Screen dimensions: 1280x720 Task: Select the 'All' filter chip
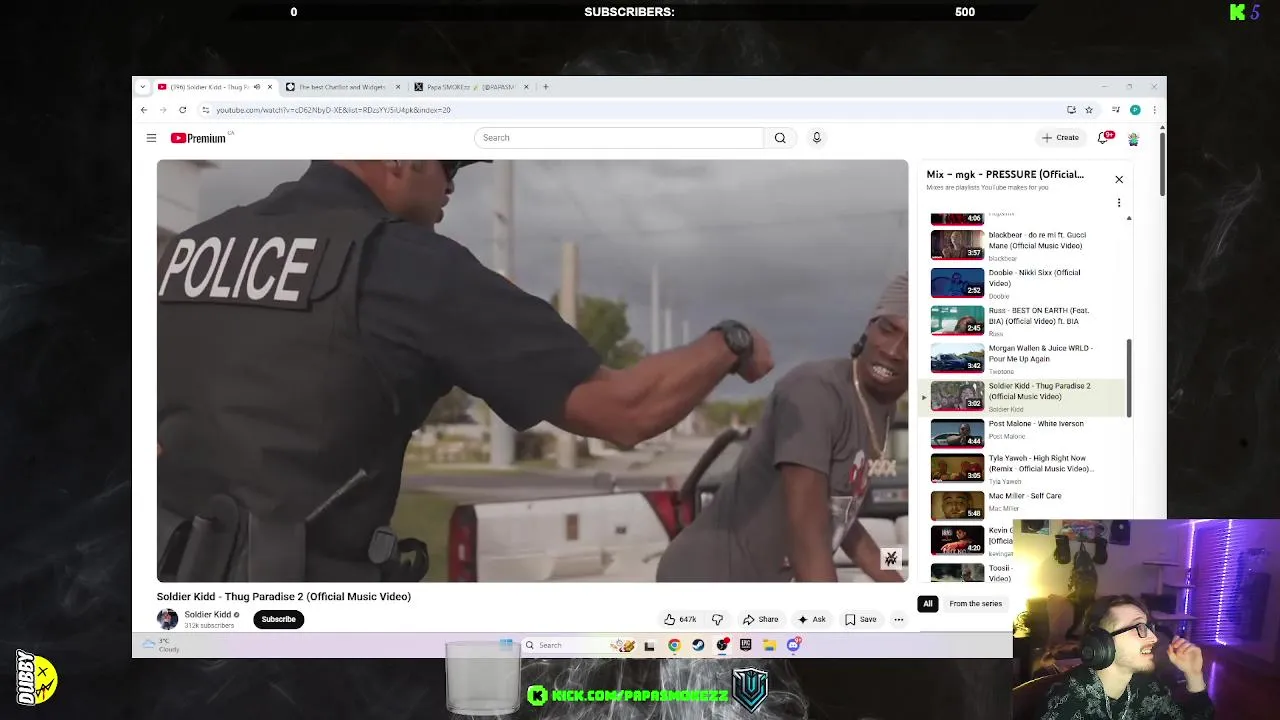tap(928, 604)
